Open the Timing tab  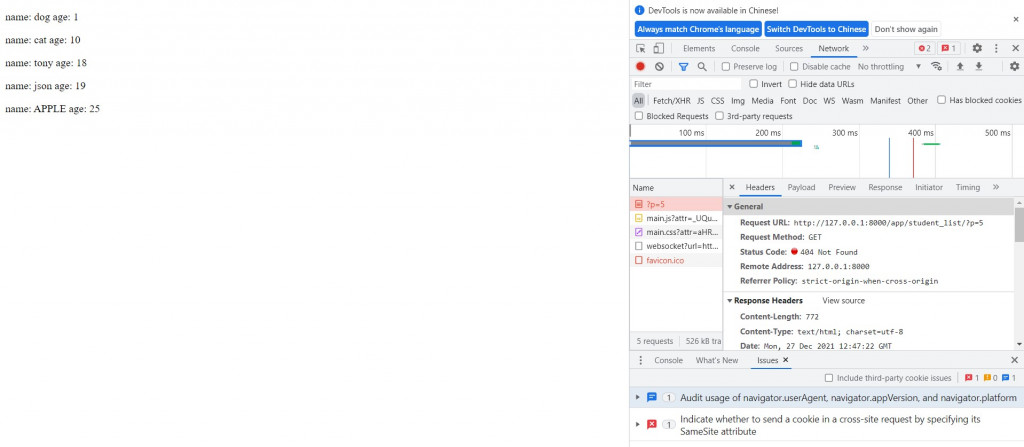coord(968,187)
